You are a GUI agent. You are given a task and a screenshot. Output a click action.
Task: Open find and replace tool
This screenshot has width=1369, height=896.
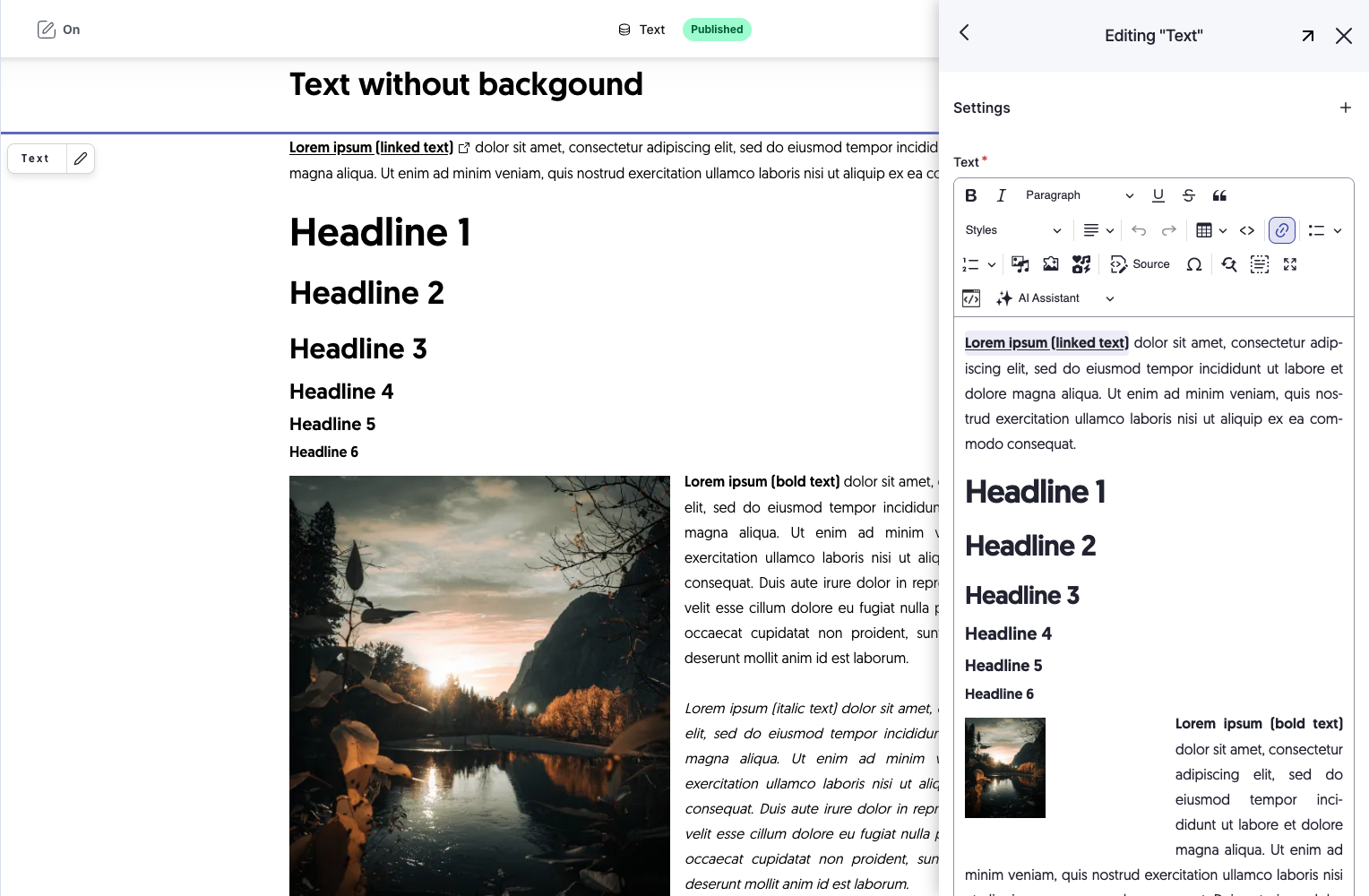[1229, 264]
